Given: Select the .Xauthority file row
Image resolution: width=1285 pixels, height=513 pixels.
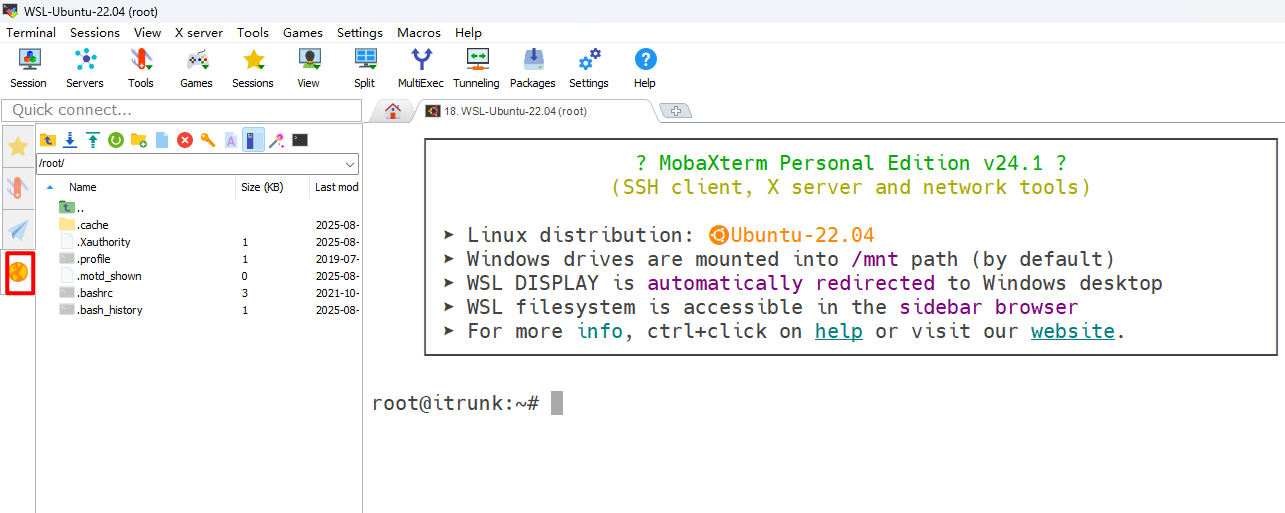Looking at the screenshot, I should [199, 242].
